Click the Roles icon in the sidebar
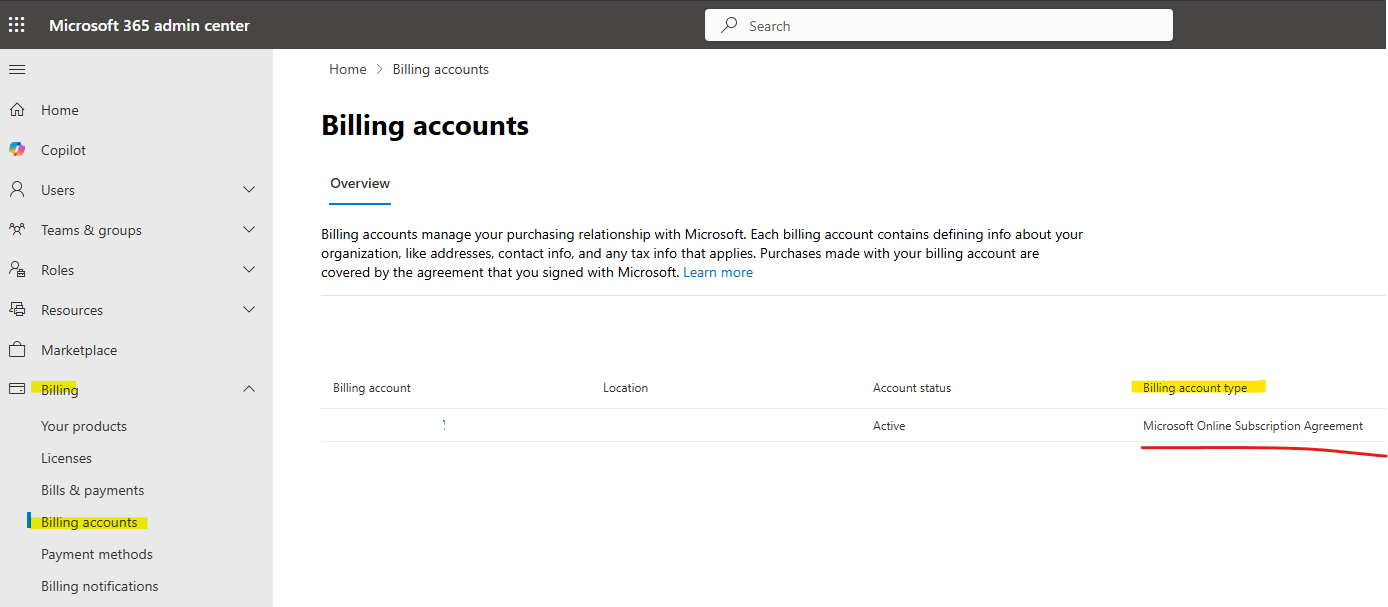 pos(17,270)
